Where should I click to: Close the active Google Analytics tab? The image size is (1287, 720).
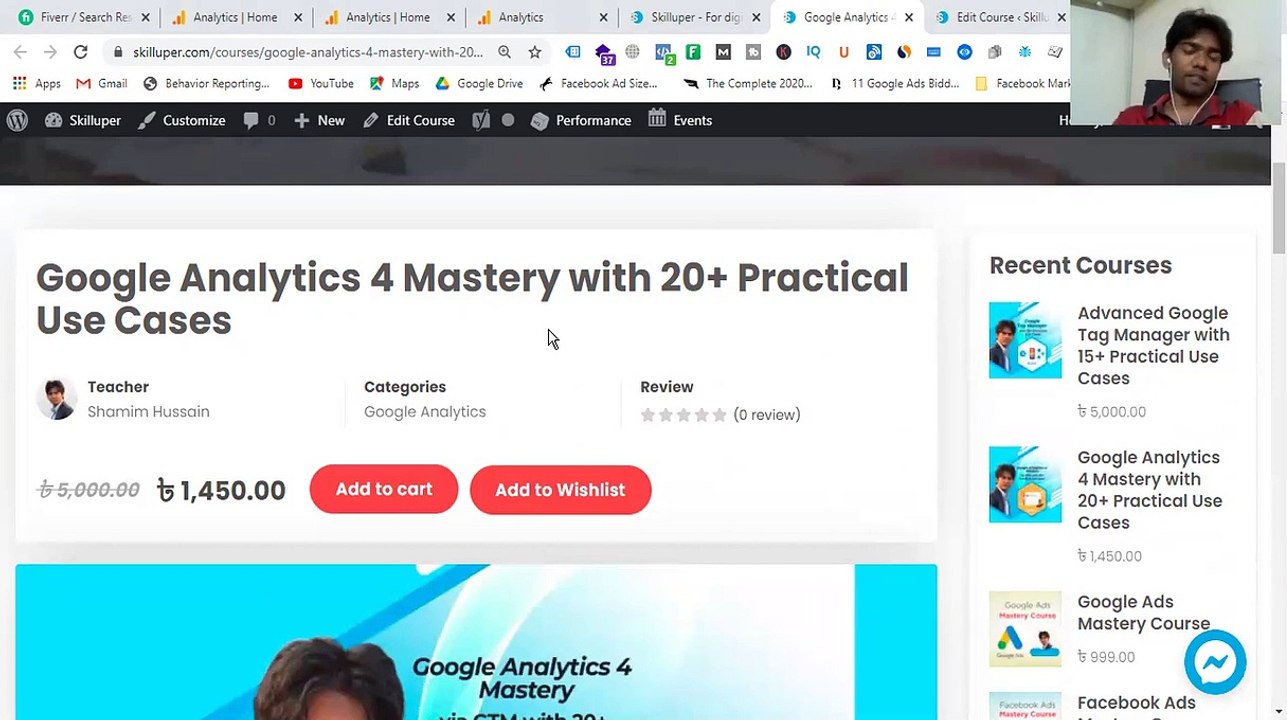click(909, 17)
